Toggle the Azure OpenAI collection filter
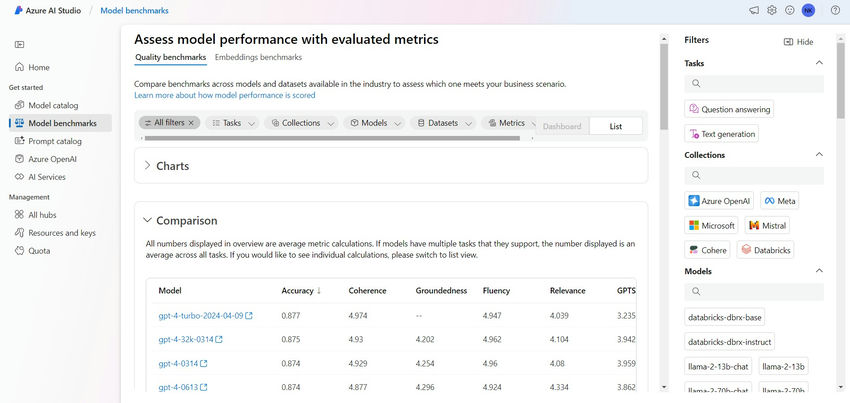This screenshot has width=850, height=403. [719, 201]
